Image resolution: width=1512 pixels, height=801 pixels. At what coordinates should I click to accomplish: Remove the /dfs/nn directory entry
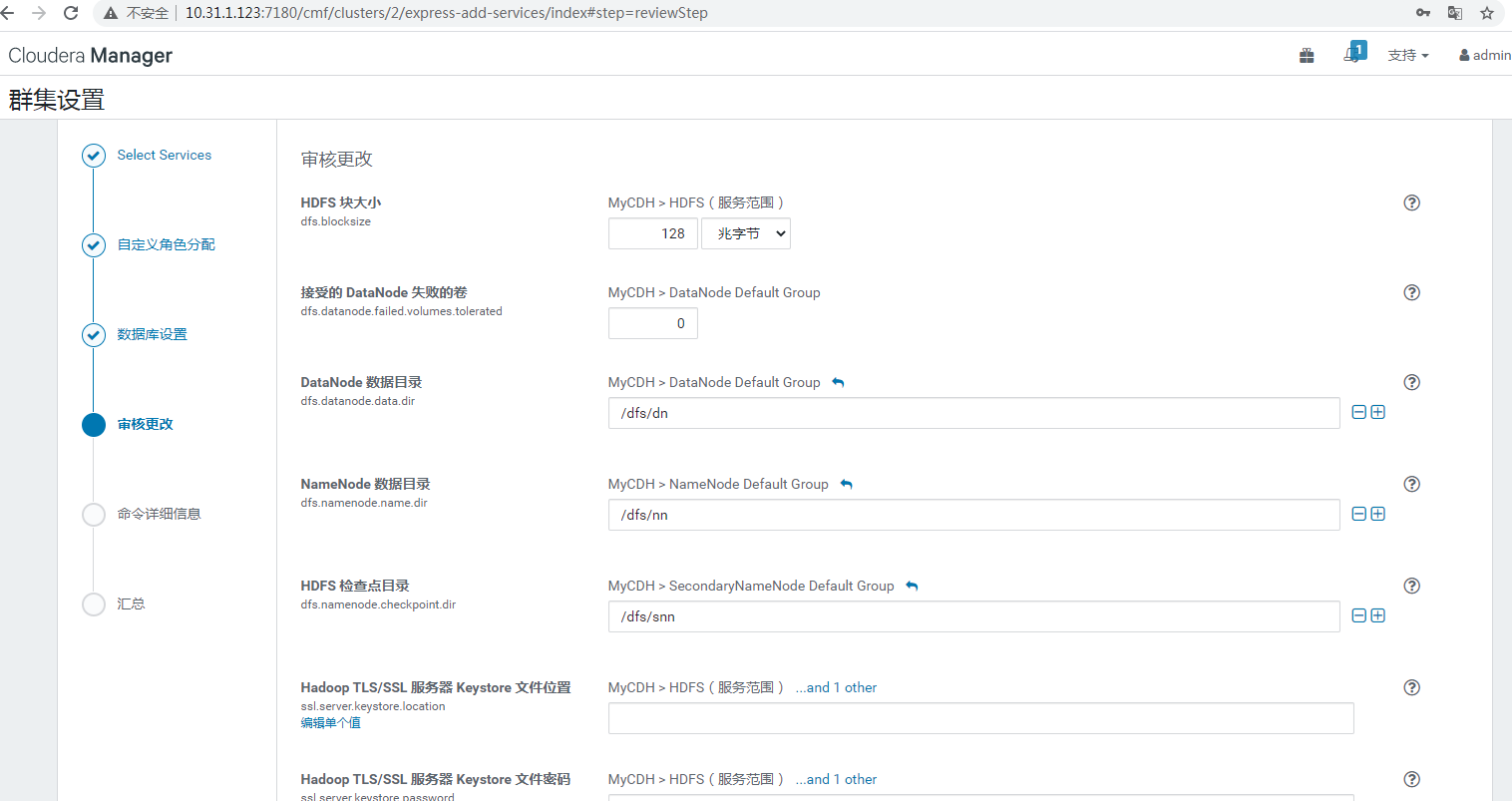click(1358, 514)
